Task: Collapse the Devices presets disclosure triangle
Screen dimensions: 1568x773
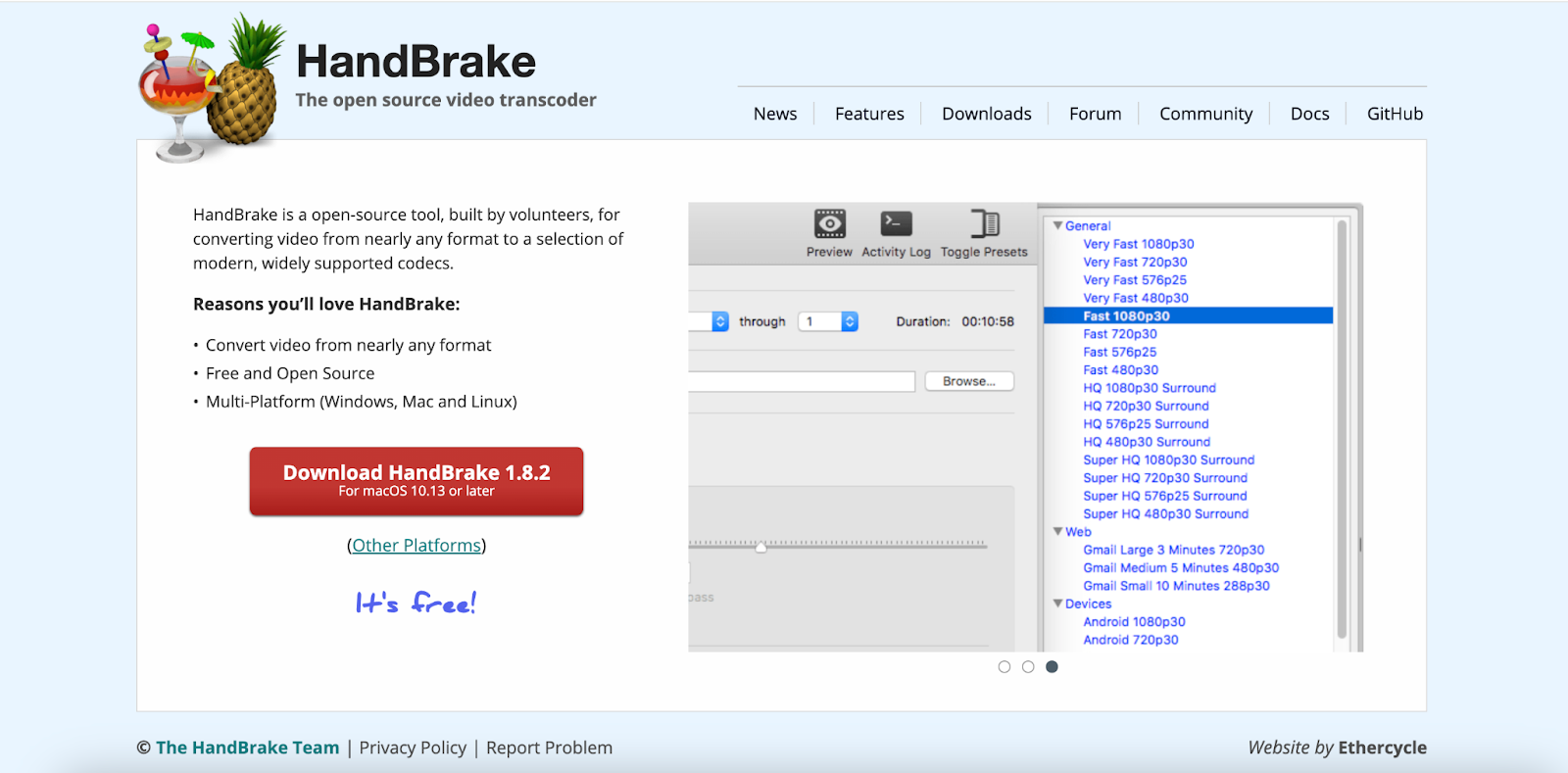Action: pyautogui.click(x=1057, y=604)
